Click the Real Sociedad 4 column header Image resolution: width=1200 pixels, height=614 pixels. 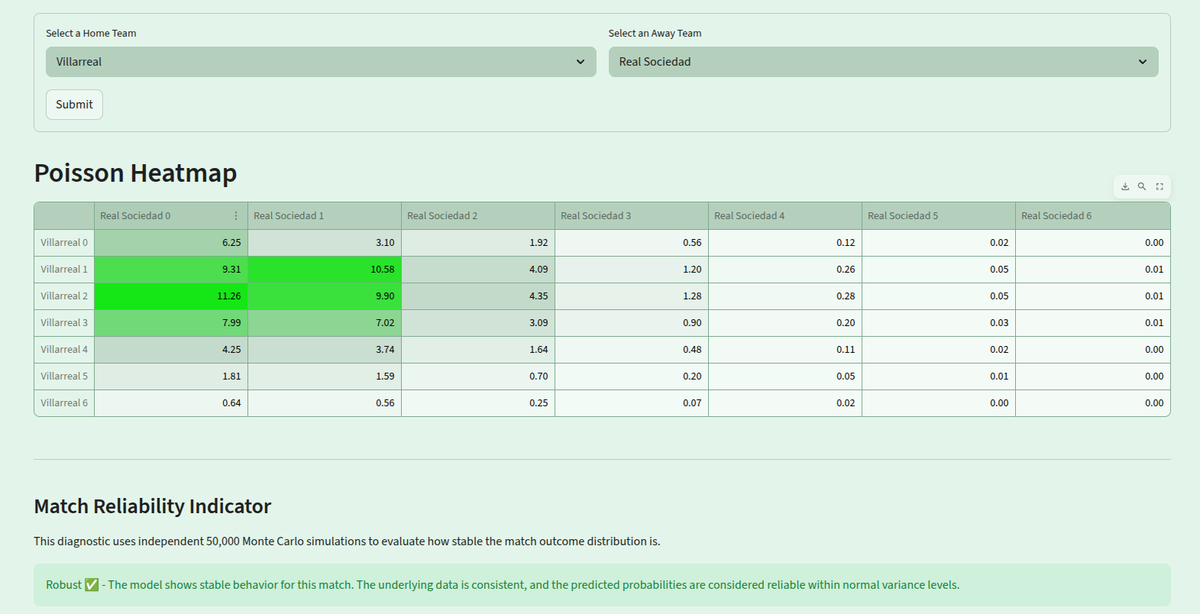point(785,216)
